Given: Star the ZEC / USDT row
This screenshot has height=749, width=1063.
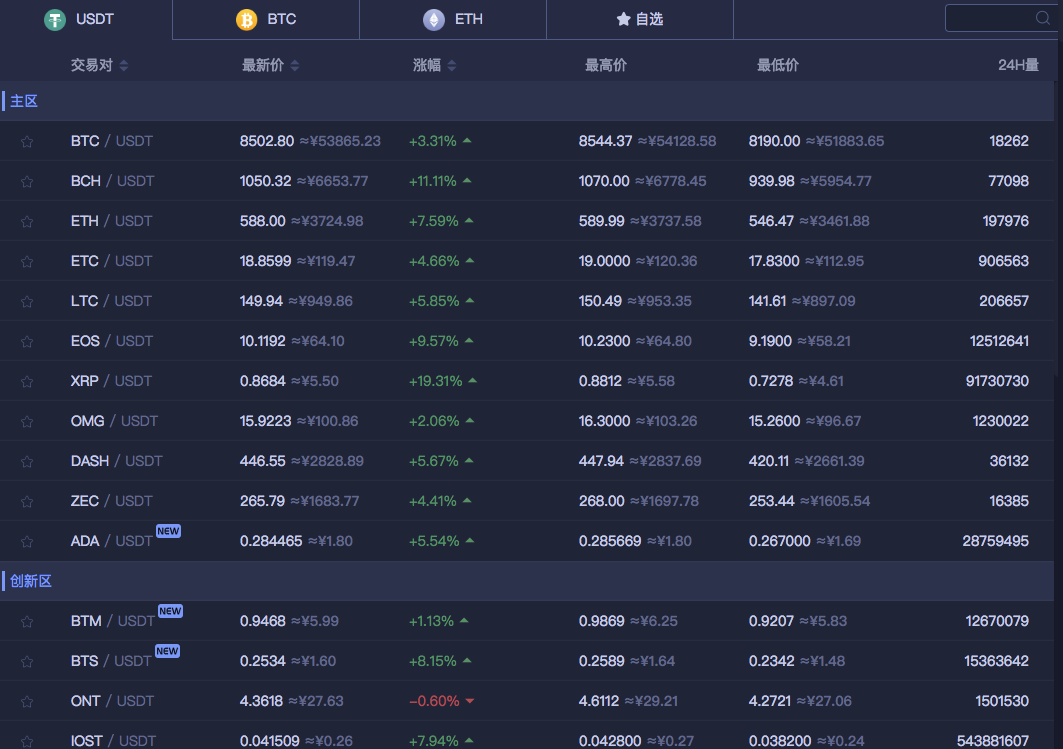Looking at the screenshot, I should (27, 502).
